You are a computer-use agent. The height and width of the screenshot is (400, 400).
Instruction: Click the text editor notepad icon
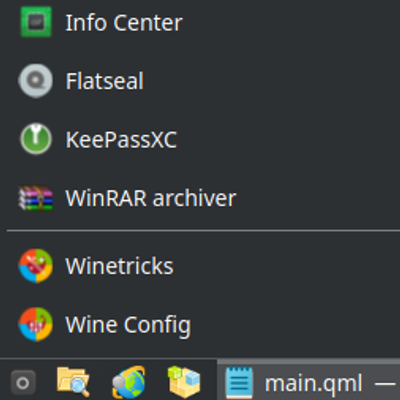(x=239, y=382)
